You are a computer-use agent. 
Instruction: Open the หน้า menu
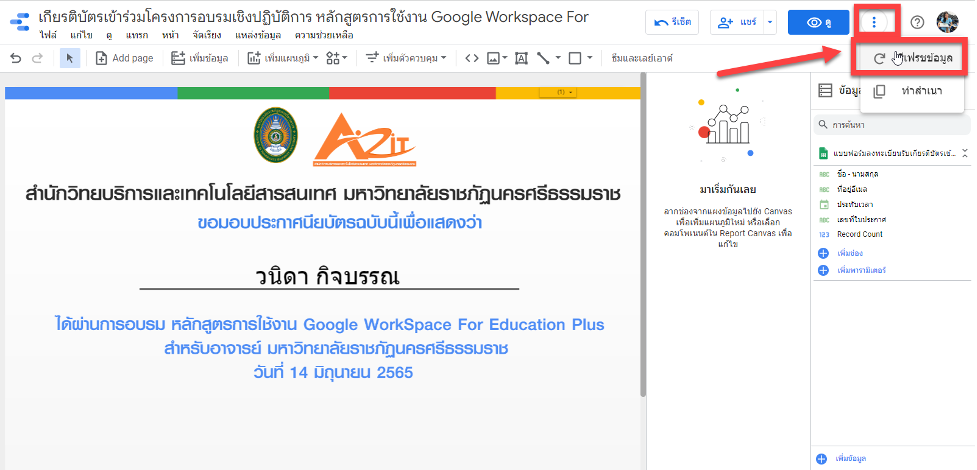[171, 35]
